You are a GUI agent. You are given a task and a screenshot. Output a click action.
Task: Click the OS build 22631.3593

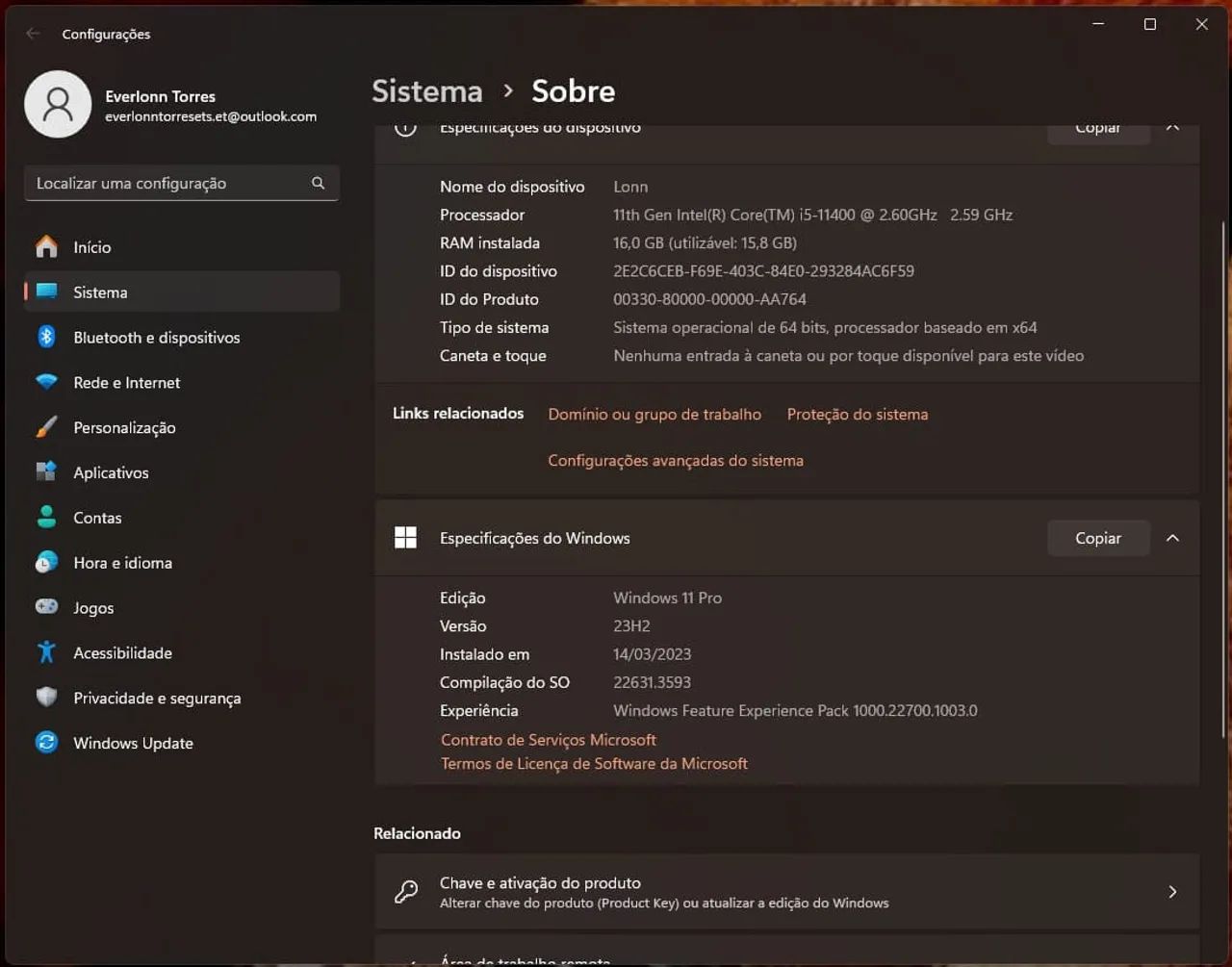point(652,682)
